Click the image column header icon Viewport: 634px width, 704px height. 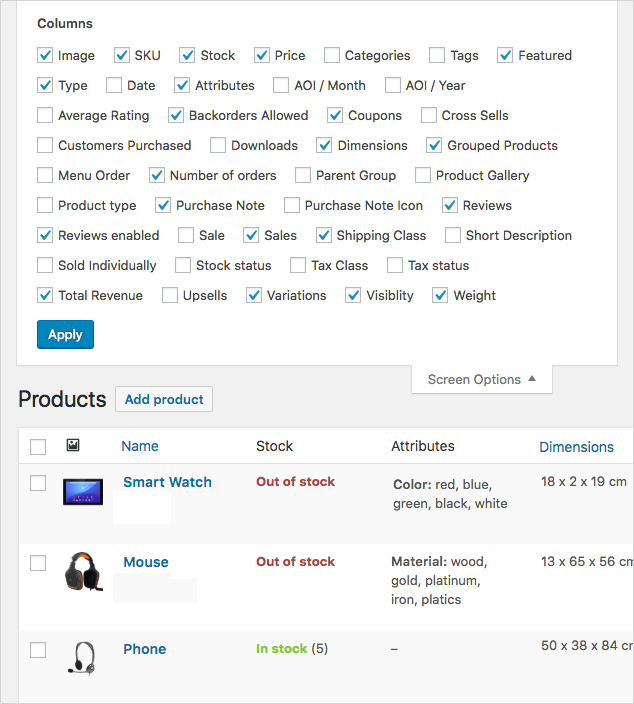(x=73, y=446)
